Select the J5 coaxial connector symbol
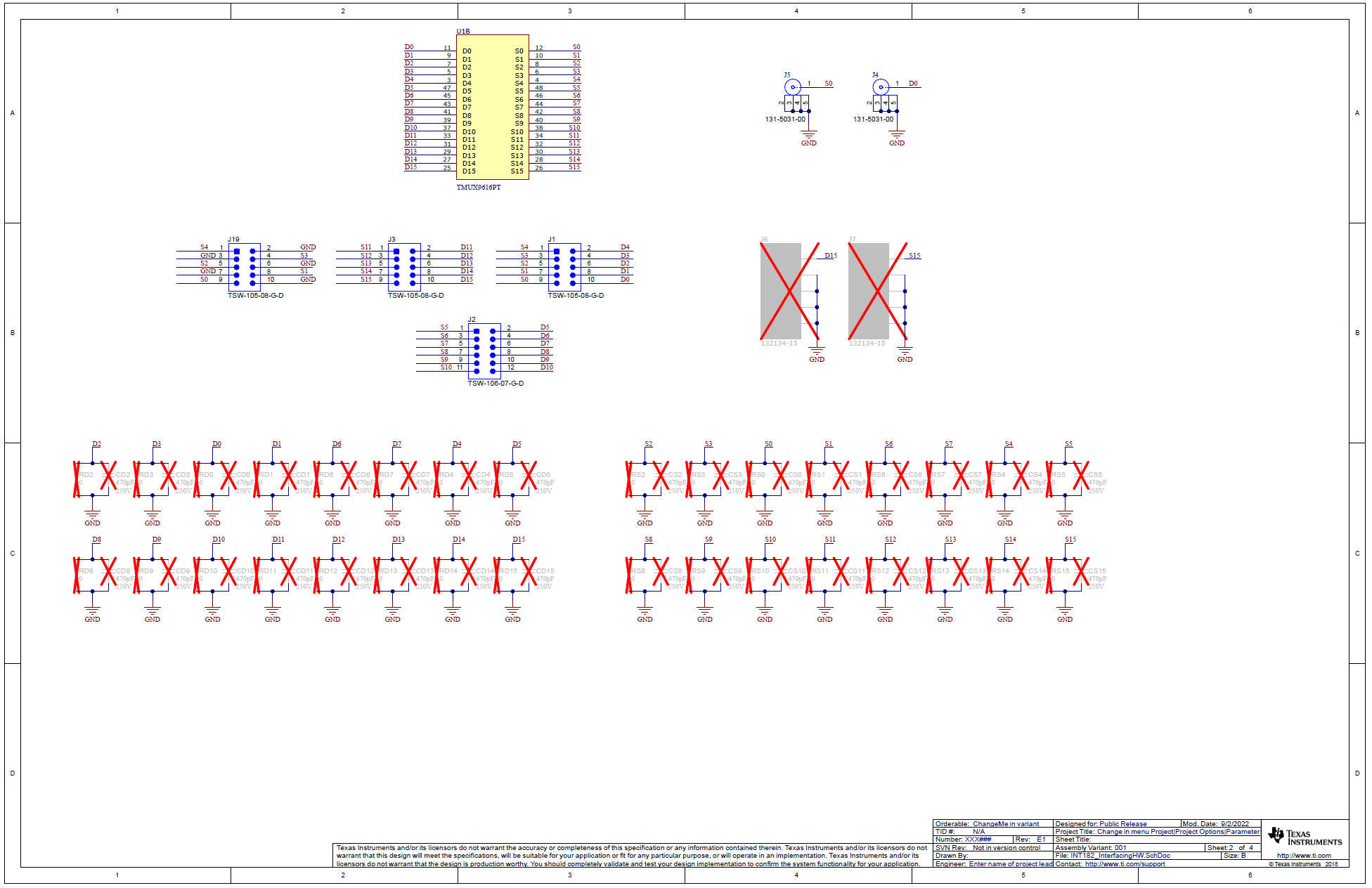Screen dimensions: 1372x888 pos(792,87)
